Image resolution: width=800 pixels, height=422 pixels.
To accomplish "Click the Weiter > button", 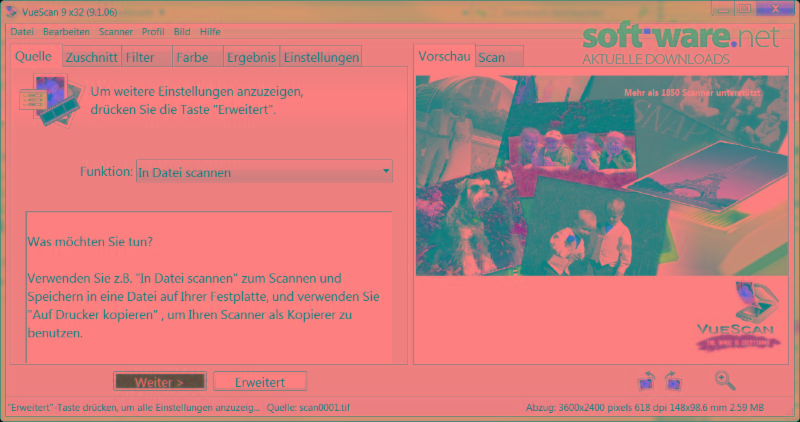I will (x=160, y=382).
